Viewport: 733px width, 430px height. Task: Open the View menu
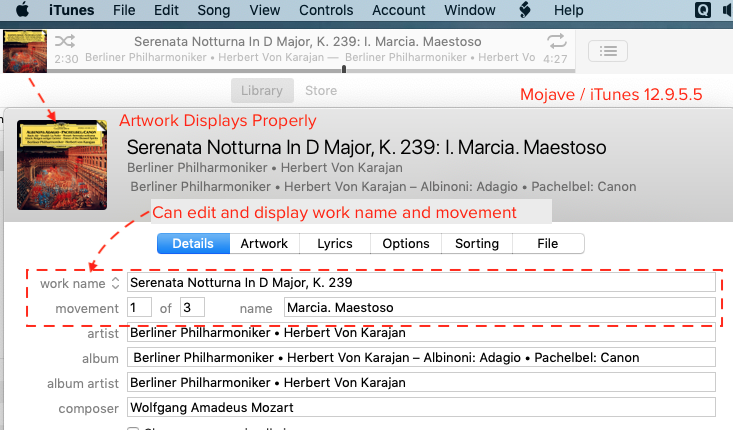[265, 10]
